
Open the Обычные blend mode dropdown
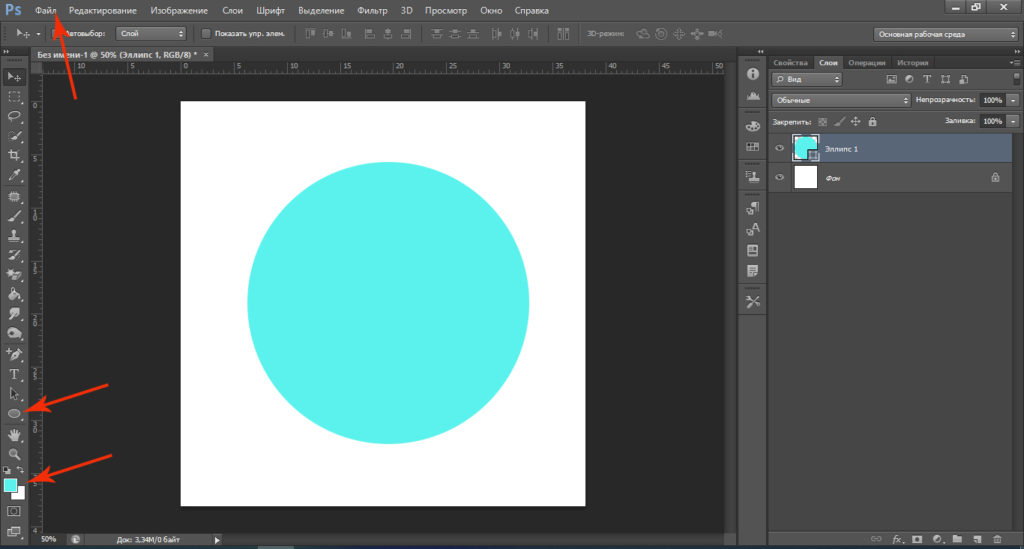[841, 100]
